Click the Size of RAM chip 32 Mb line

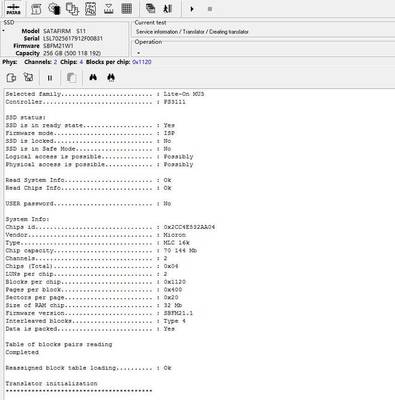(94, 305)
